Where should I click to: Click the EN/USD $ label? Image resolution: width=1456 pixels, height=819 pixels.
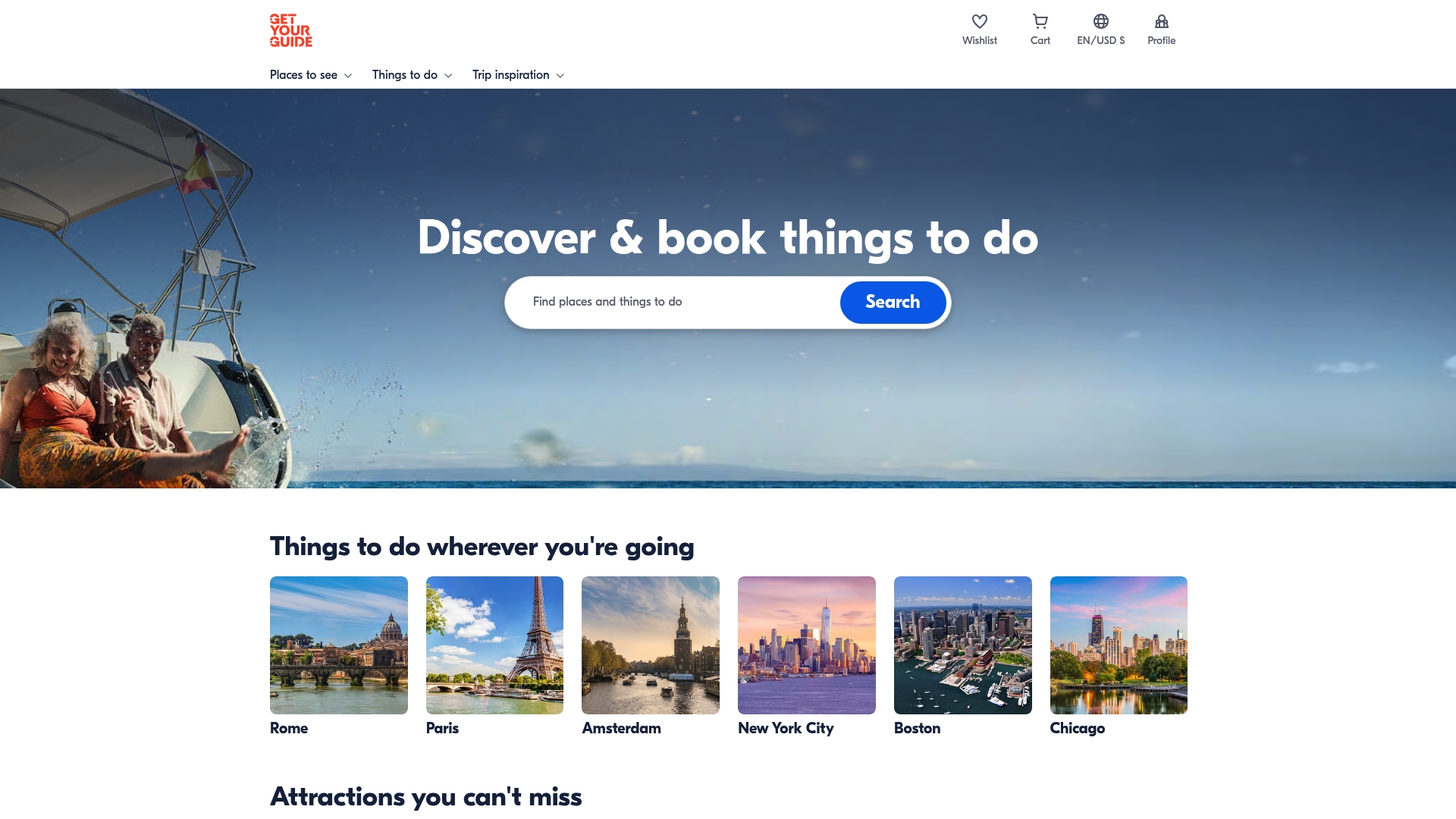coord(1101,41)
